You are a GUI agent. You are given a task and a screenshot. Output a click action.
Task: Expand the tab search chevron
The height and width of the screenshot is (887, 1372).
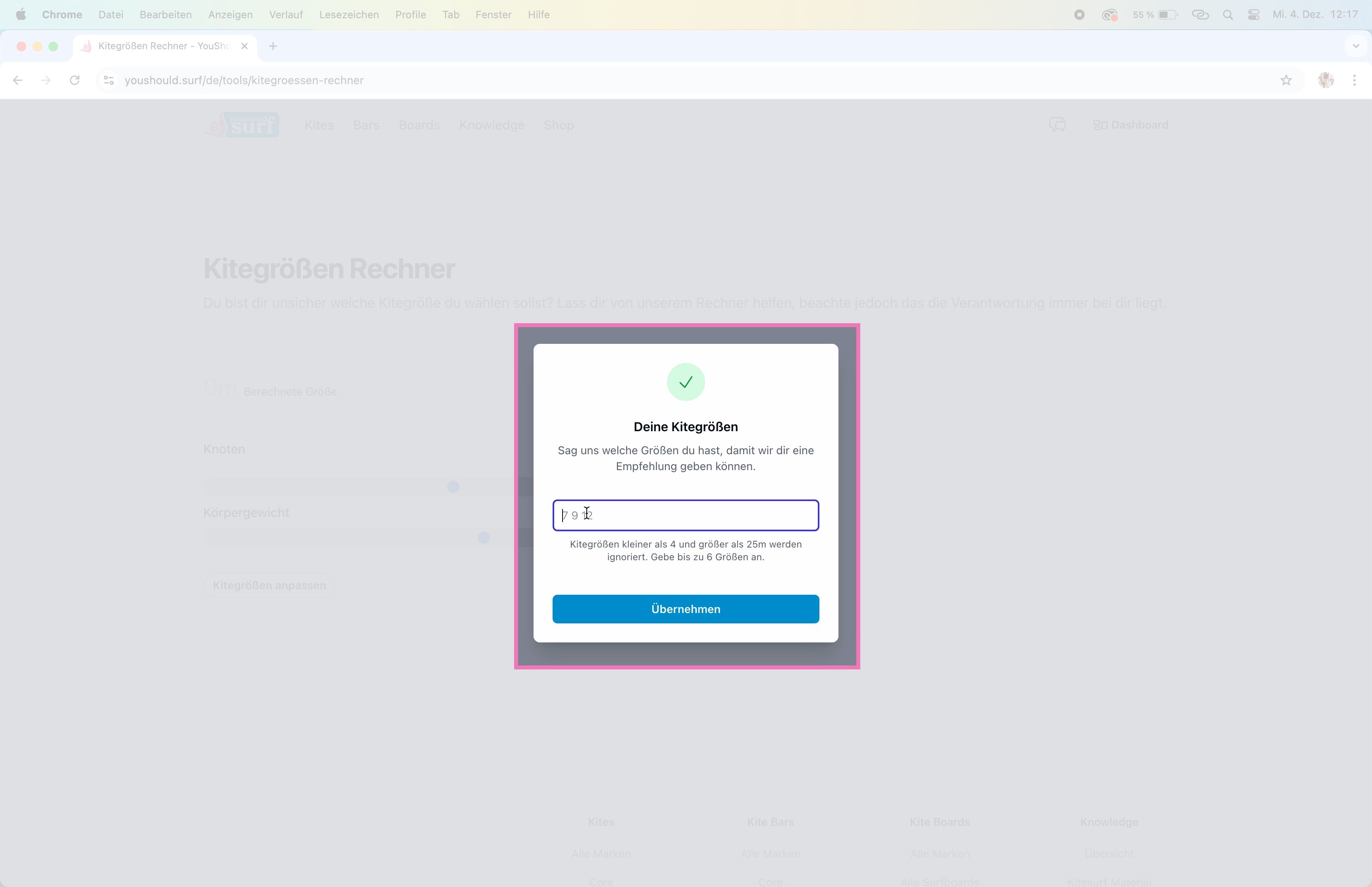click(1356, 46)
